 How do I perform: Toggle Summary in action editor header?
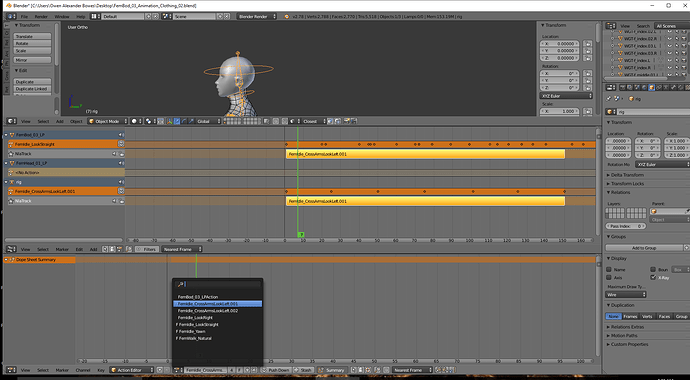click(331, 370)
